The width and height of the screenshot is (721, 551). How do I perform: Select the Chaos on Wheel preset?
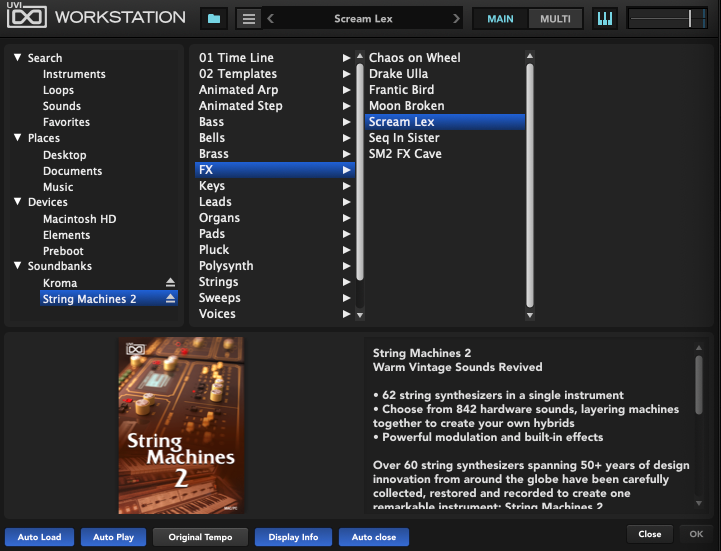coord(445,57)
